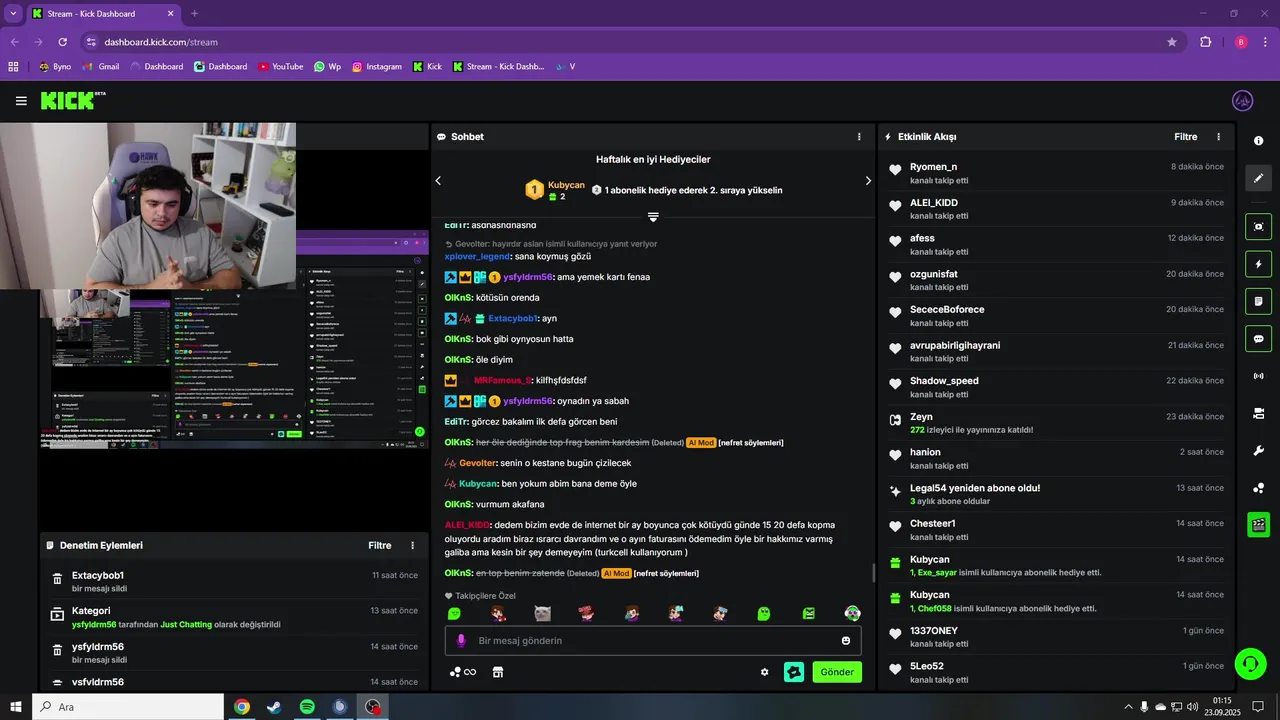Click the Legal54 yeniden abone oldu entry
This screenshot has height=720, width=1280.
point(1056,494)
